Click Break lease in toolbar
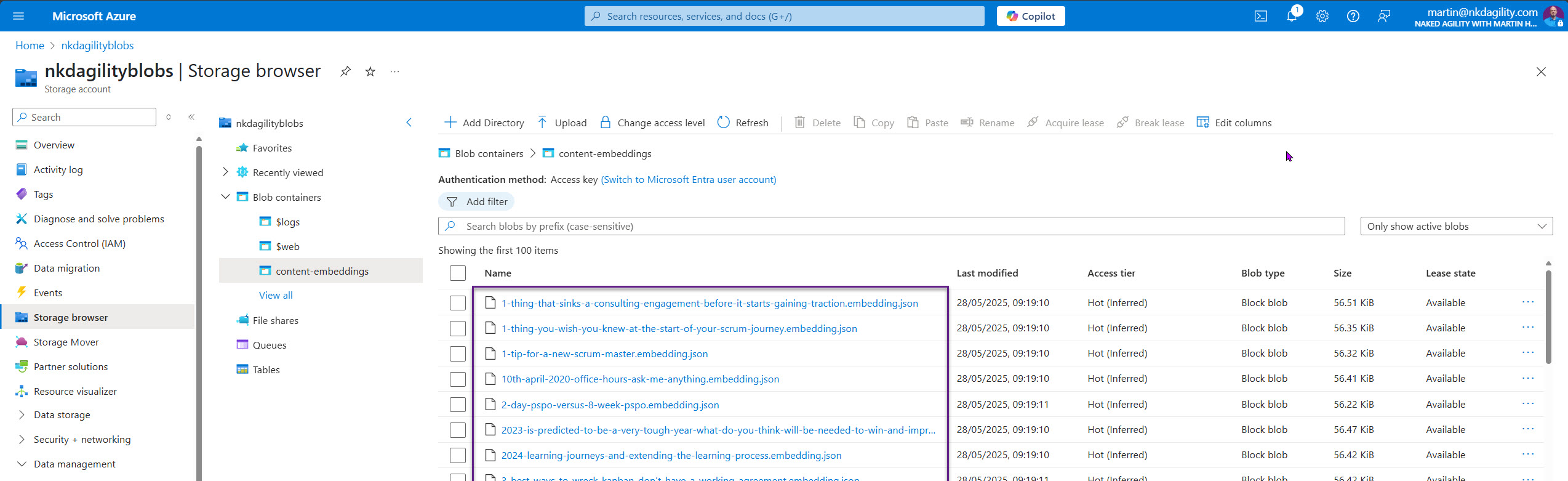The height and width of the screenshot is (481, 1568). pyautogui.click(x=1151, y=123)
